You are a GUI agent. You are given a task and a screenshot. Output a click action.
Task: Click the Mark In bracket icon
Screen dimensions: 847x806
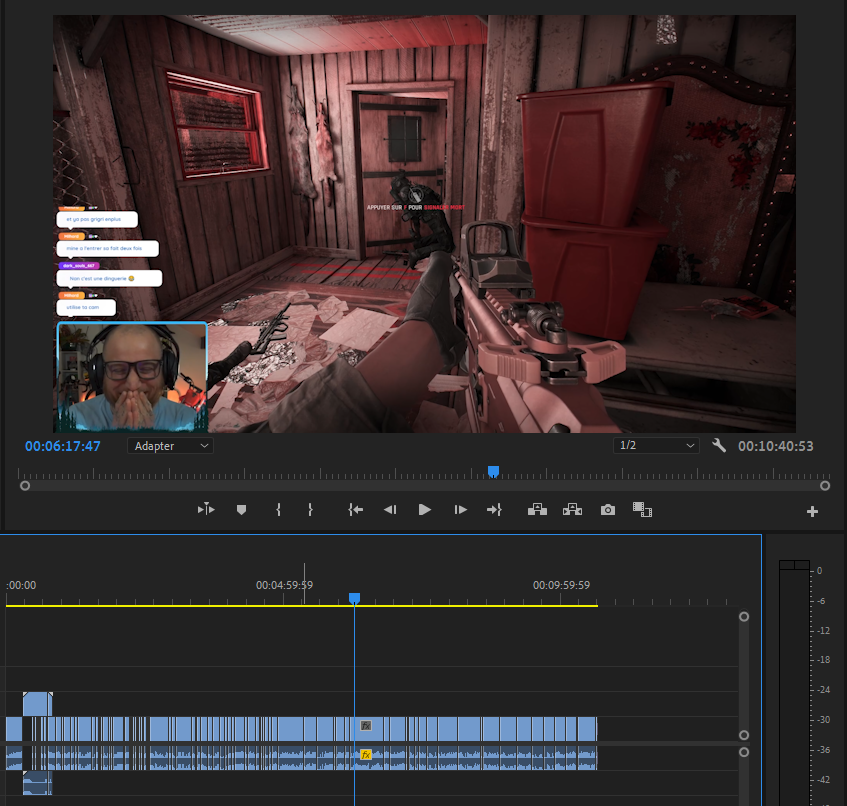(278, 509)
